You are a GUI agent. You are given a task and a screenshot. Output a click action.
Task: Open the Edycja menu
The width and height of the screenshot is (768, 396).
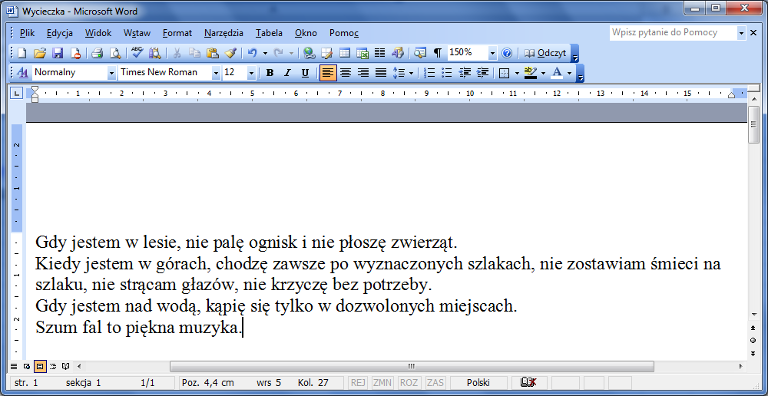point(60,33)
